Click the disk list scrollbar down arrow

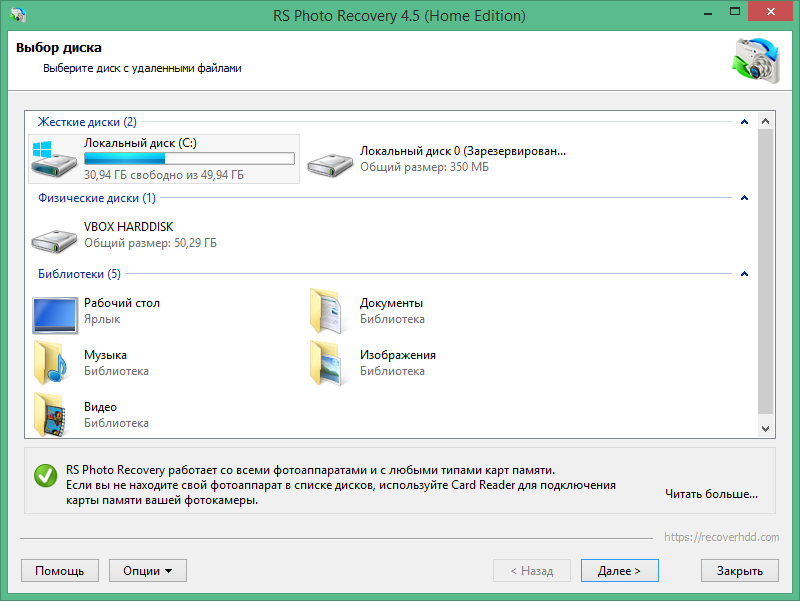tap(766, 428)
